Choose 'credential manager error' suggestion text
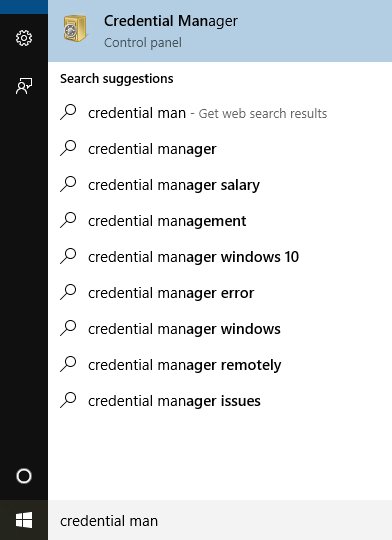Viewport: 392px width, 540px height. click(171, 293)
